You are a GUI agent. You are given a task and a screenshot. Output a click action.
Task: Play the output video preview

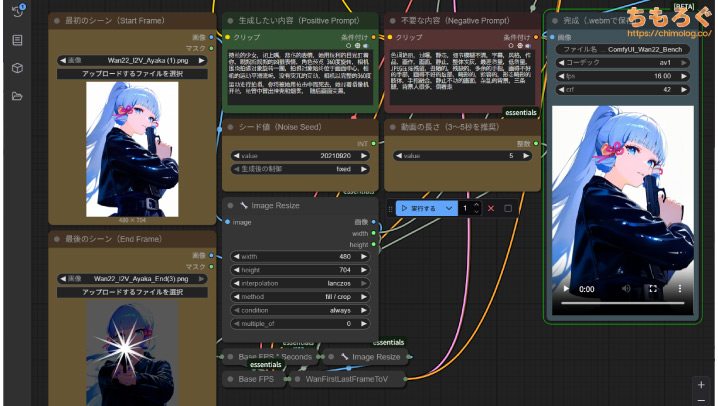coord(566,289)
